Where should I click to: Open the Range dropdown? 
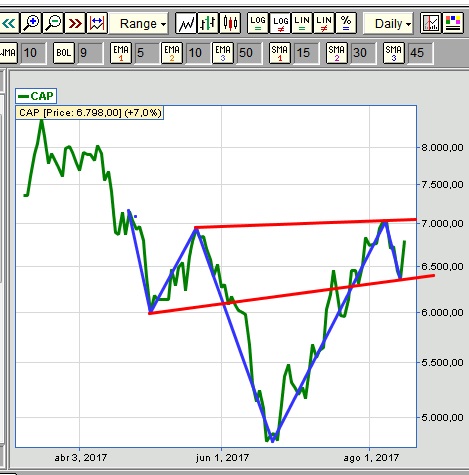pyautogui.click(x=139, y=23)
